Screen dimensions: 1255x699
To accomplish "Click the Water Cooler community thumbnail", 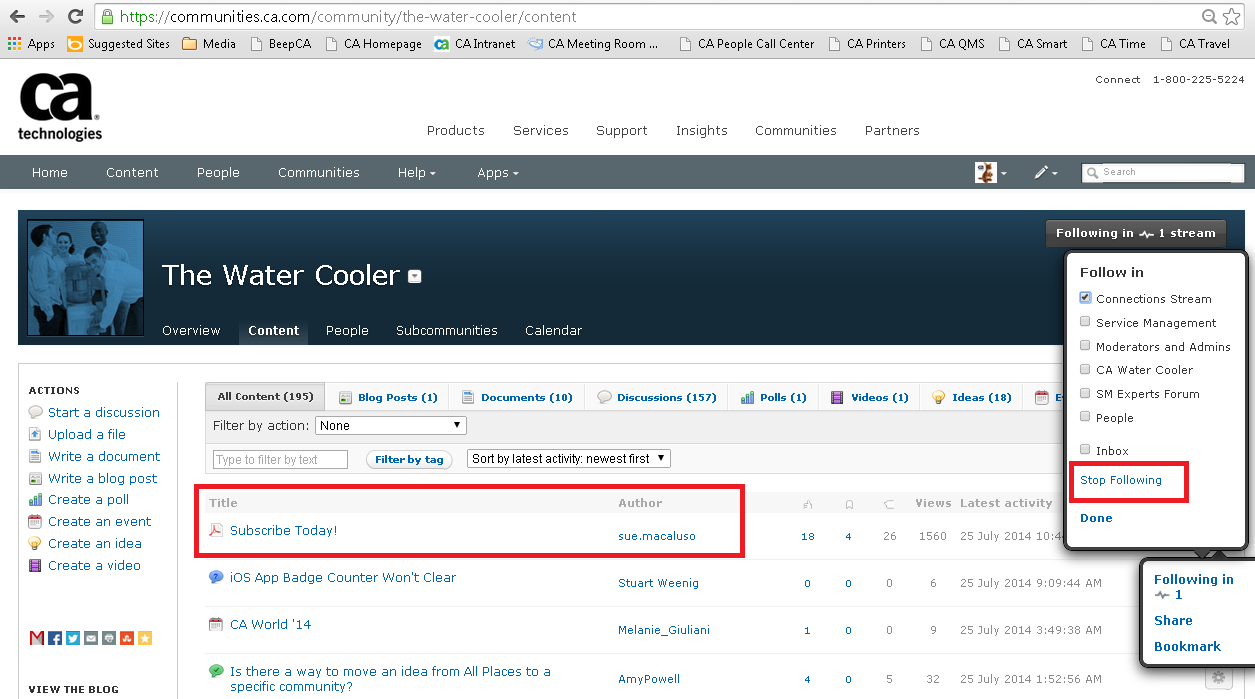I will pos(86,278).
